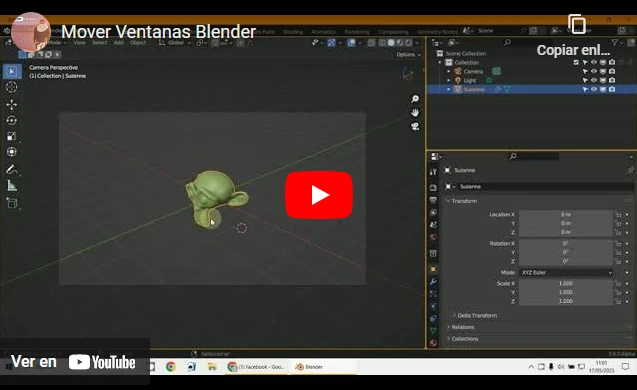Click the Ver en YouTube link

pos(74,362)
